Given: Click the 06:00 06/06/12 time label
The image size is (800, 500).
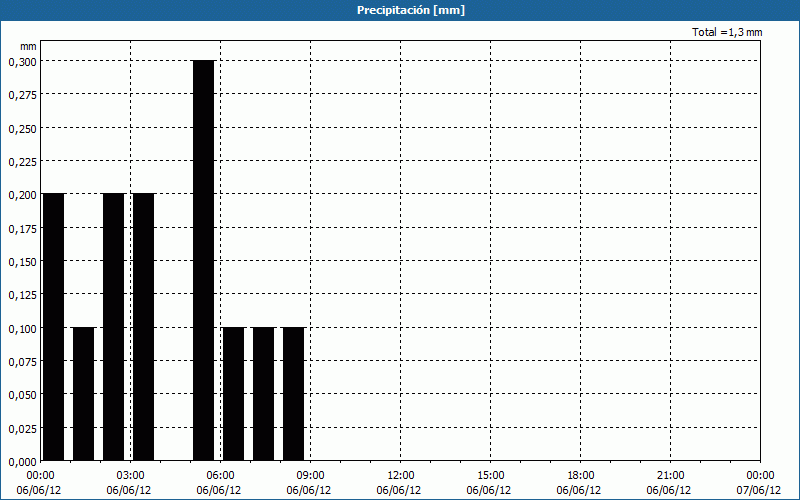Looking at the screenshot, I should pos(219,483).
